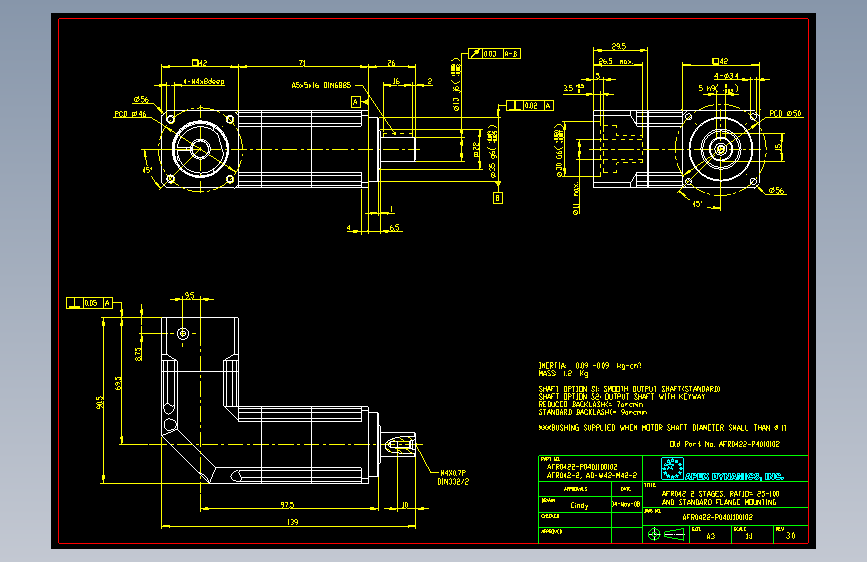Image resolution: width=867 pixels, height=562 pixels.
Task: Select the 'SHAFT OPTION S2' note line
Action: click(x=621, y=397)
